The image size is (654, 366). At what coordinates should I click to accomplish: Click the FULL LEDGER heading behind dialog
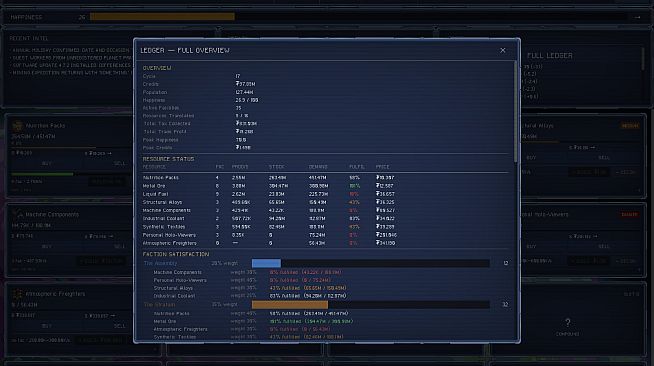550,55
